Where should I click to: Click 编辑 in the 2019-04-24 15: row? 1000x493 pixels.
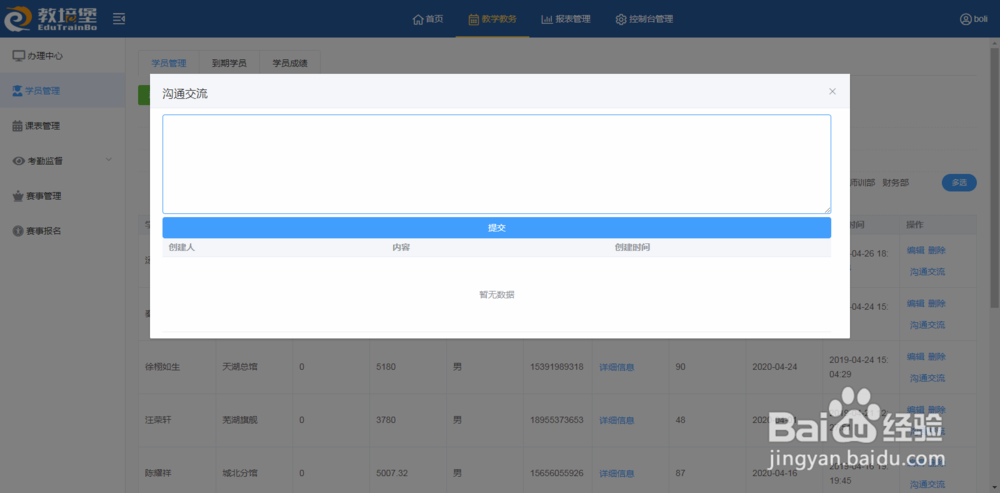(915, 304)
